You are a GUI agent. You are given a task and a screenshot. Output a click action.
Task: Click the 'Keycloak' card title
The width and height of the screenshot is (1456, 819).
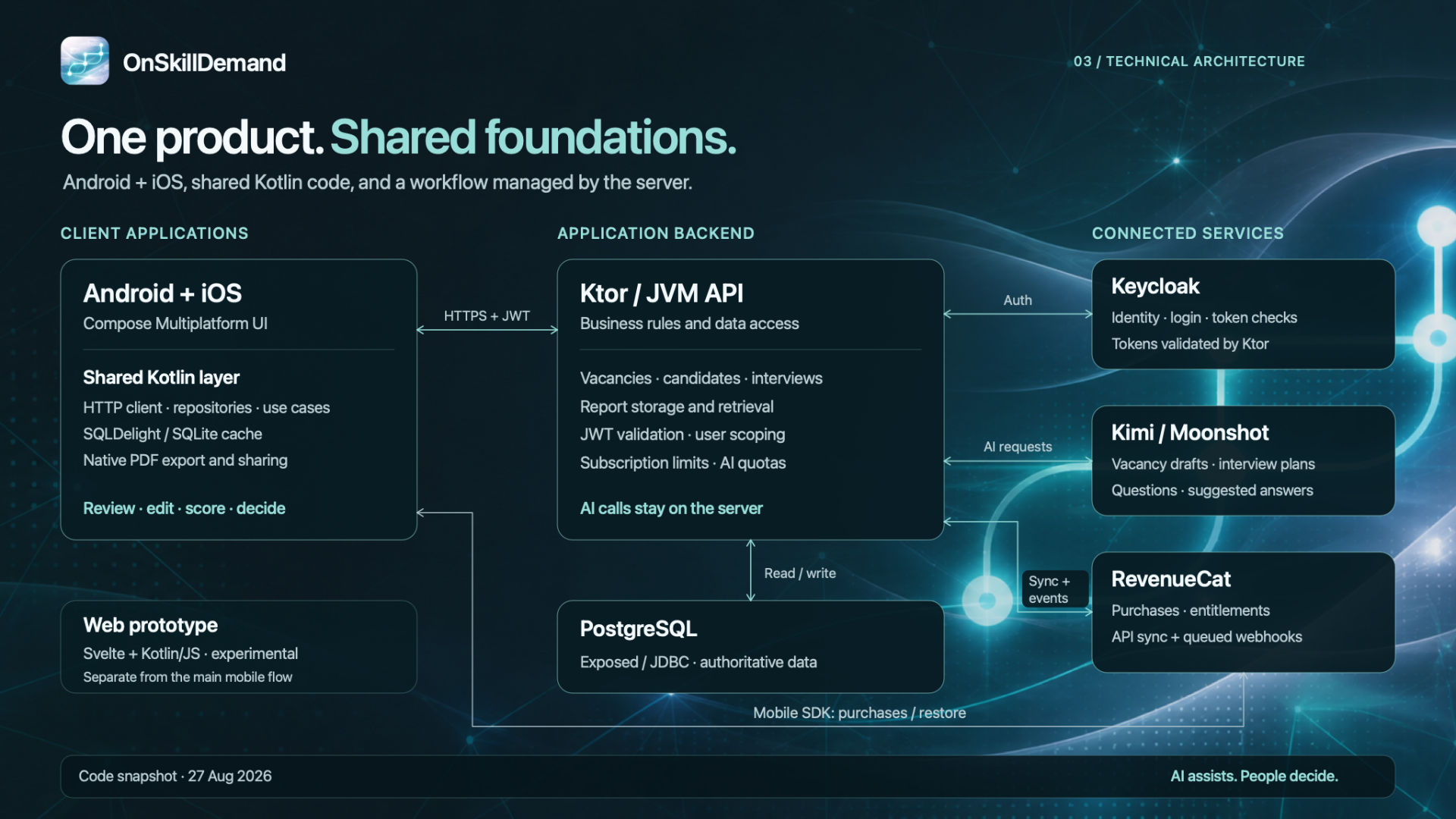tap(1155, 287)
